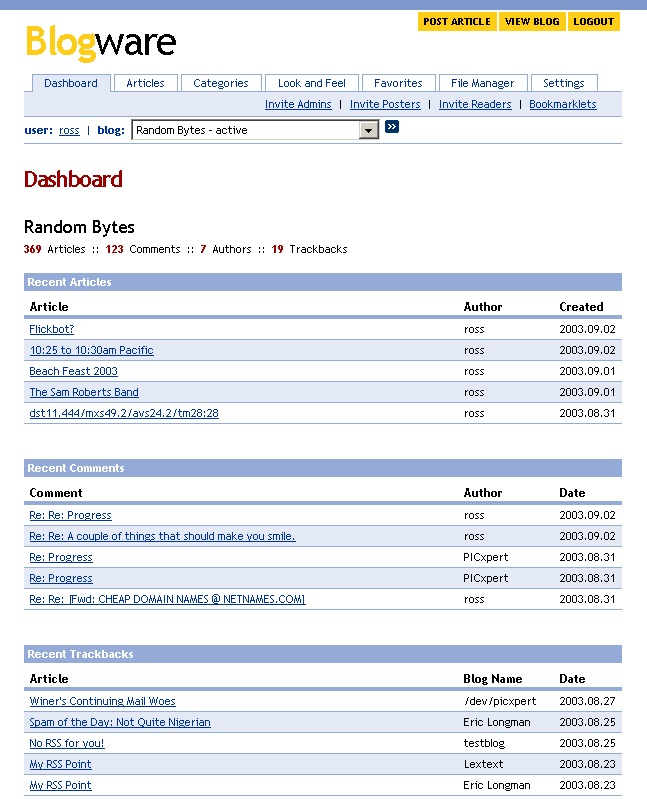This screenshot has height=799, width=647.
Task: Open the Favorites tab
Action: click(398, 83)
